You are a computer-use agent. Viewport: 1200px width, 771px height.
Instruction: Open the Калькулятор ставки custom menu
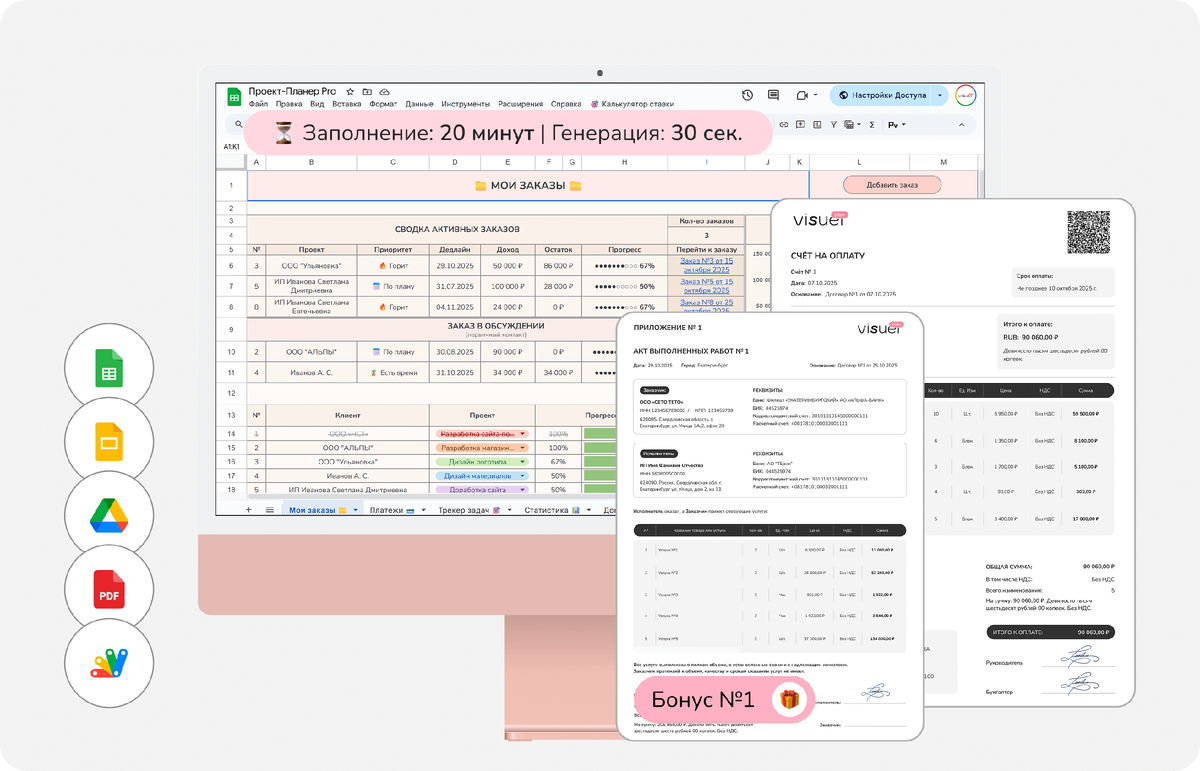[x=632, y=104]
